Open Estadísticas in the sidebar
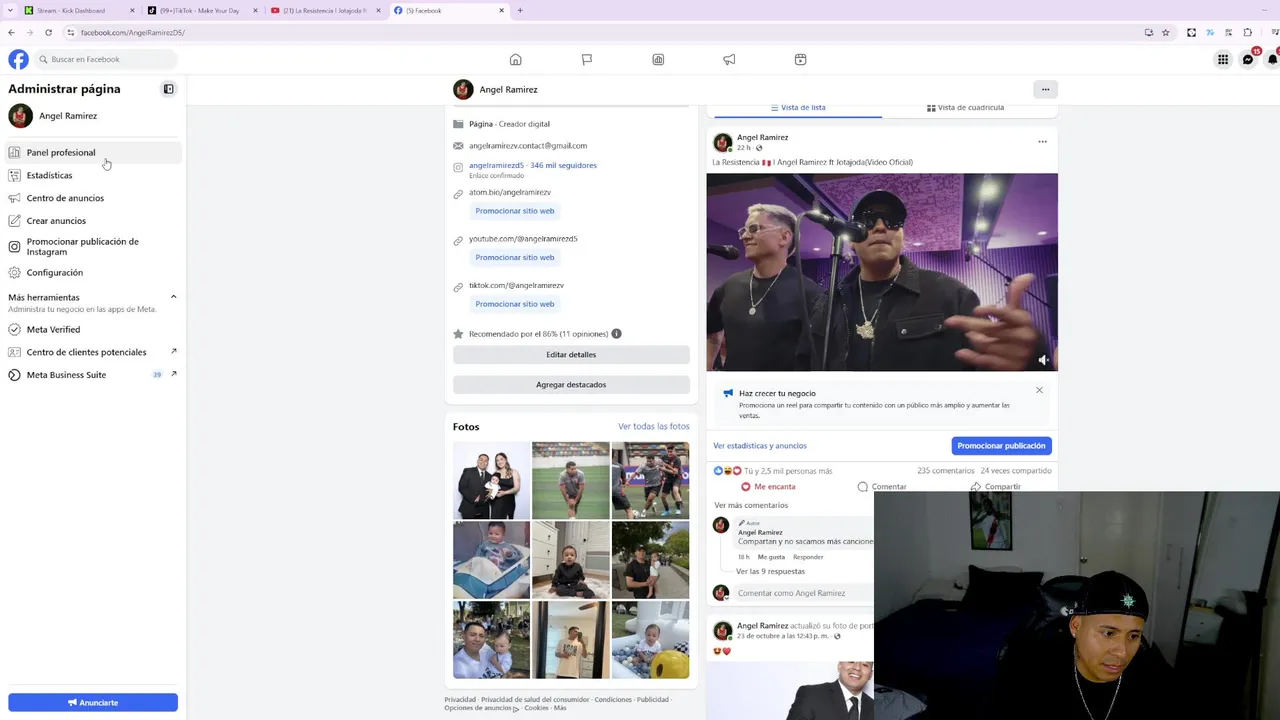This screenshot has width=1280, height=720. 93,175
